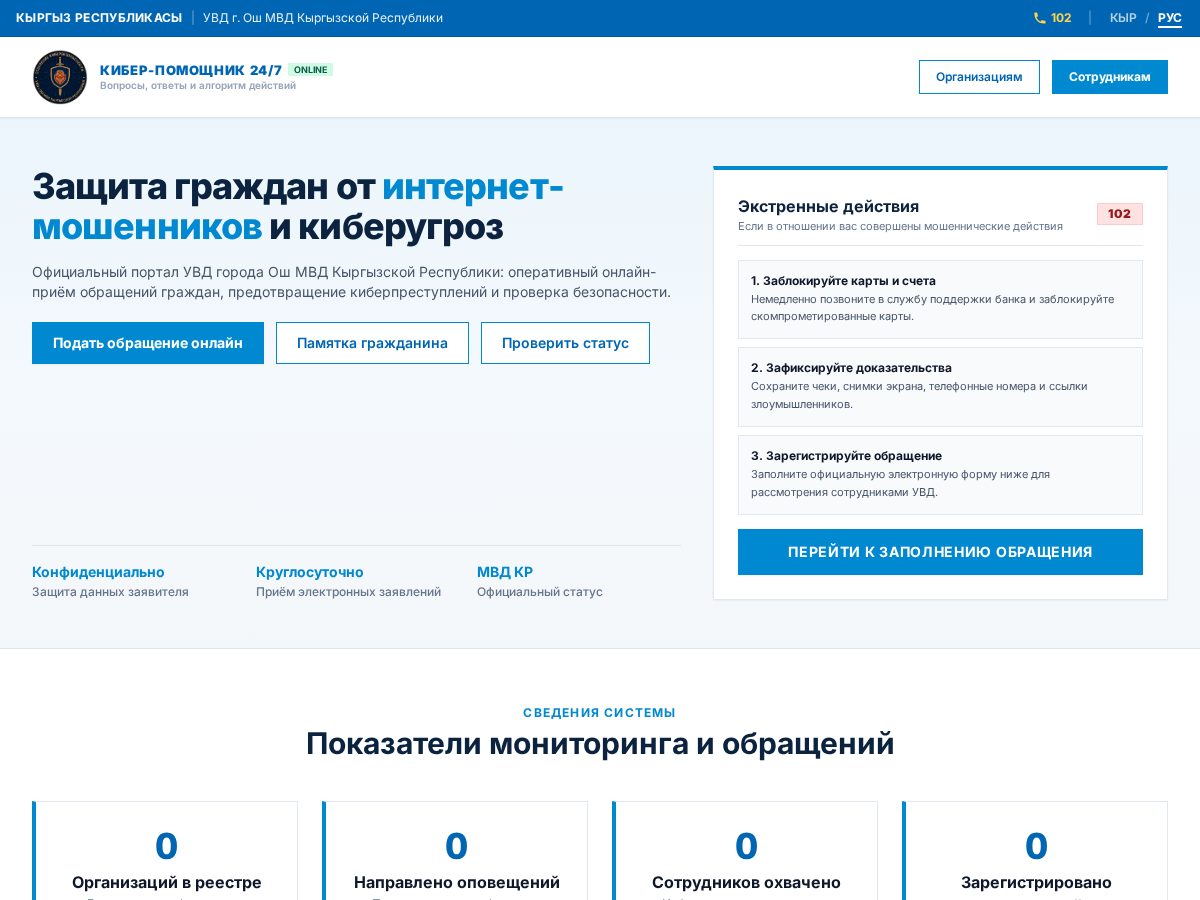
Task: Click the Сотрудников охвачено stat card
Action: tap(746, 850)
